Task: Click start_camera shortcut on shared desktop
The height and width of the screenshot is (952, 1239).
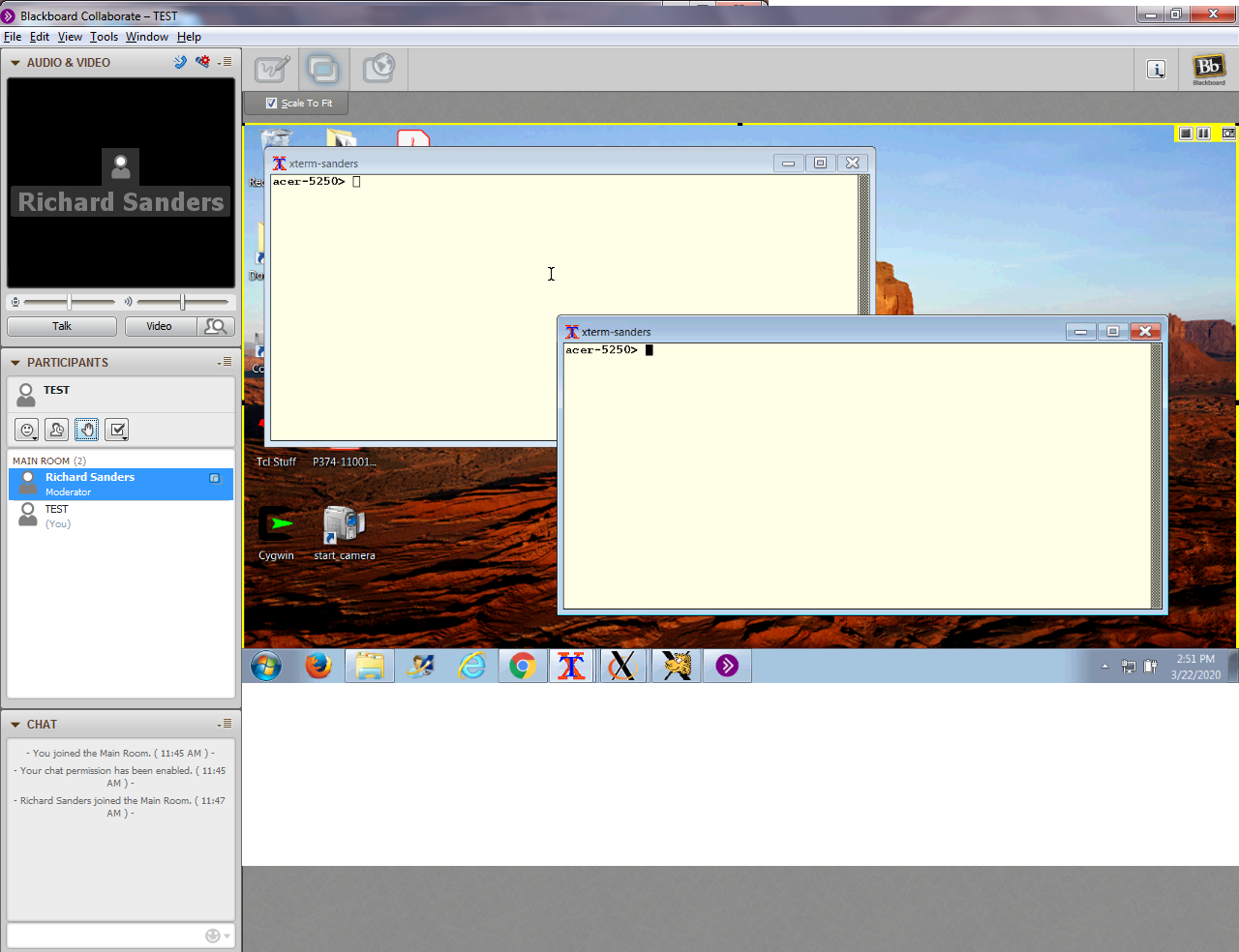Action: click(344, 533)
